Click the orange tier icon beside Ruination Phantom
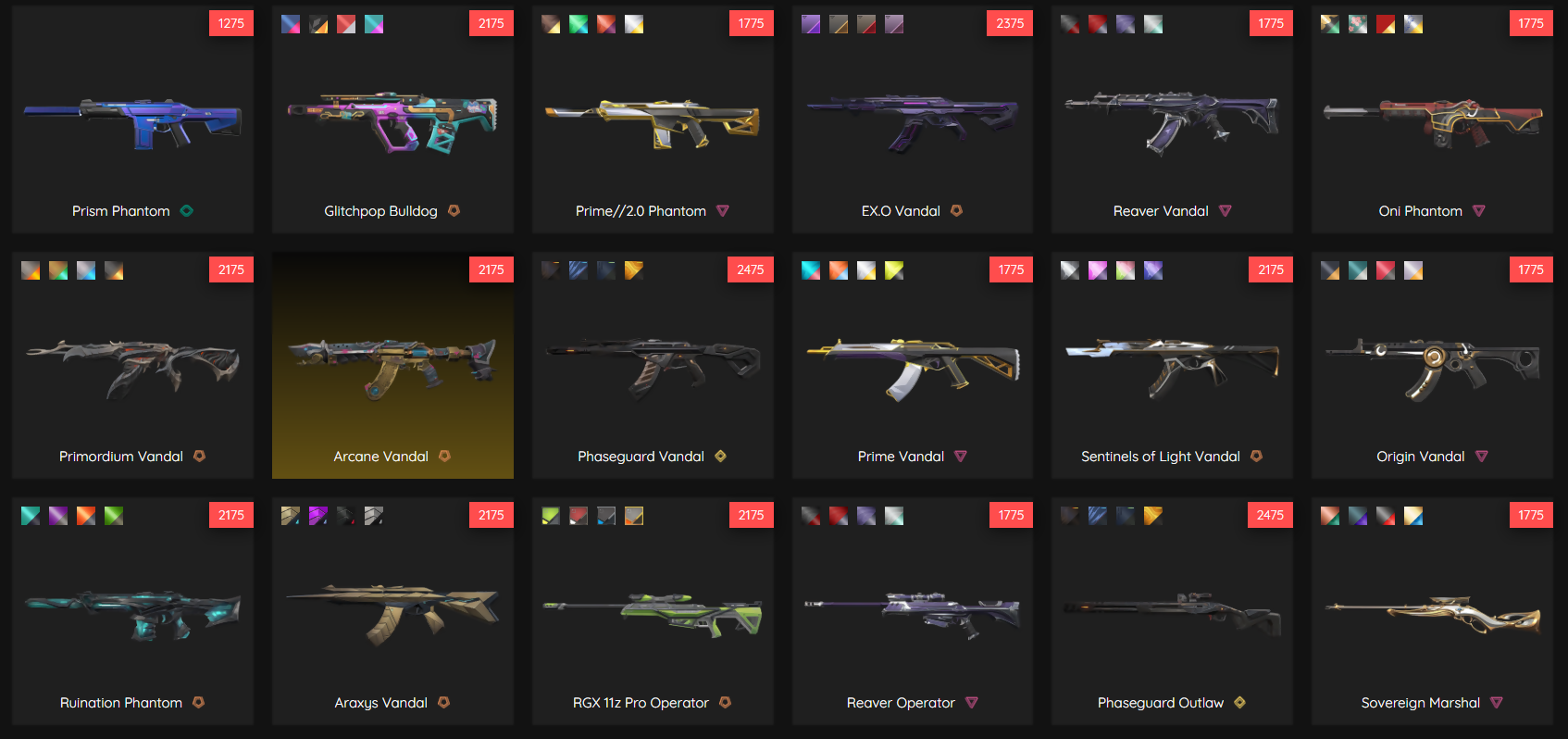Viewport: 1568px width, 739px height. (x=198, y=703)
